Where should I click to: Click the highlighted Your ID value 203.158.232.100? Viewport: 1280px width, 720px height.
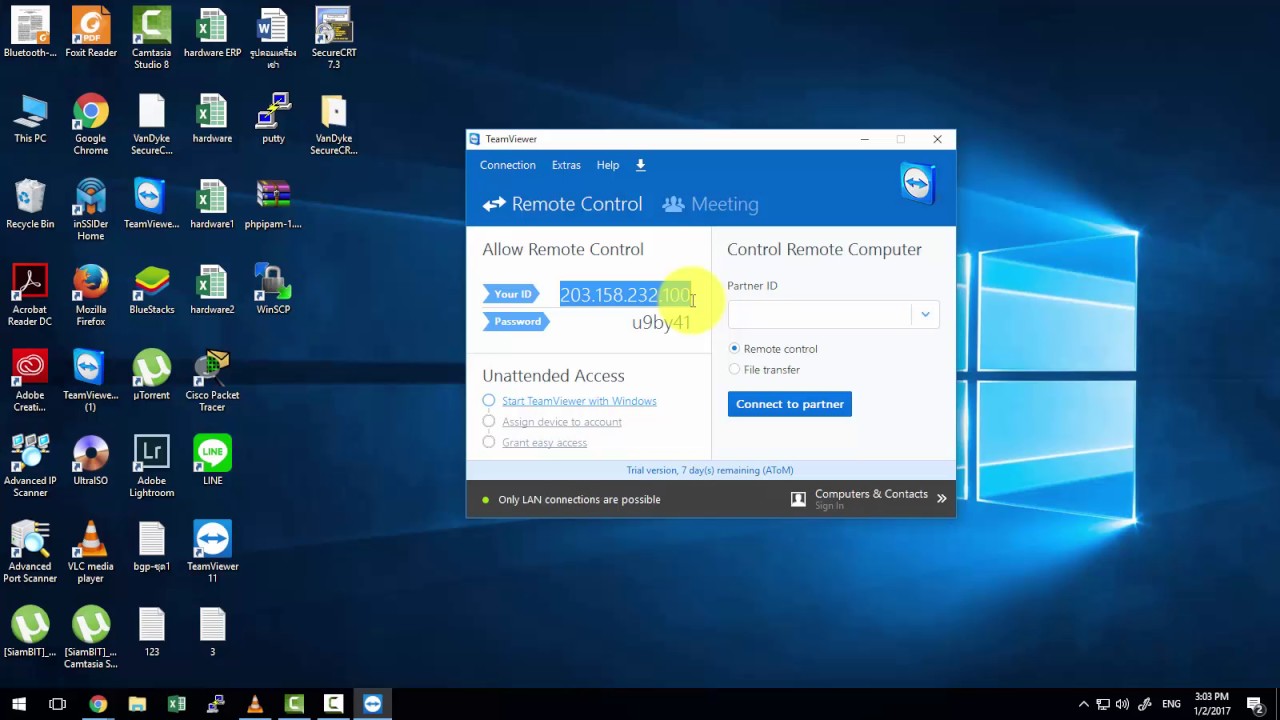(x=625, y=295)
